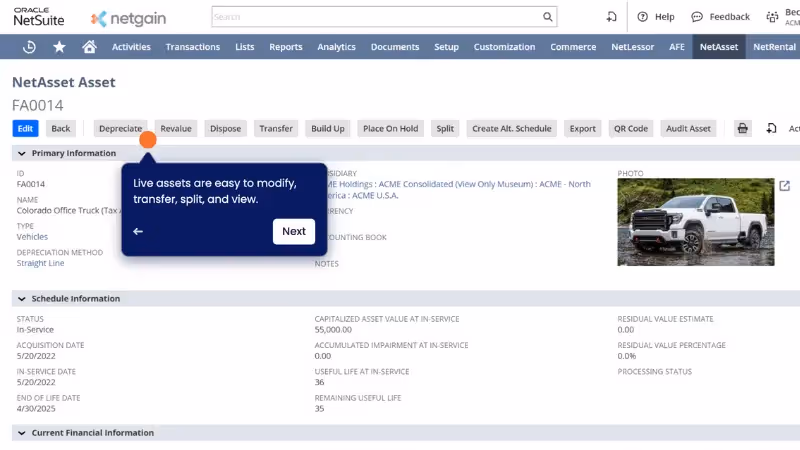Open the Customization menu
The height and width of the screenshot is (450, 800).
pos(504,47)
